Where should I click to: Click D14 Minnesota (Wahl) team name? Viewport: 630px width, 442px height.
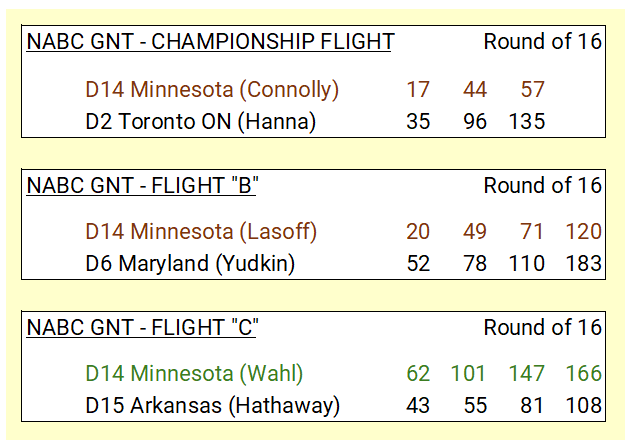[194, 374]
